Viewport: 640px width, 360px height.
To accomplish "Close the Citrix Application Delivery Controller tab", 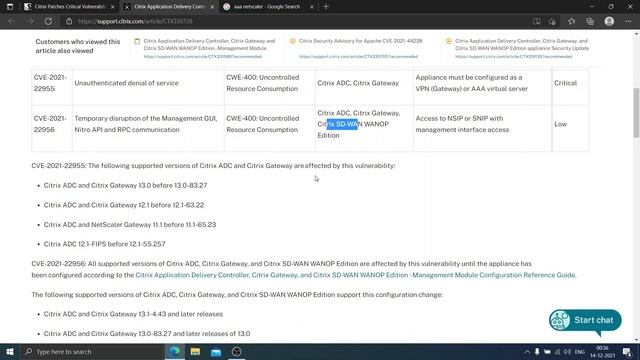I will (x=212, y=7).
